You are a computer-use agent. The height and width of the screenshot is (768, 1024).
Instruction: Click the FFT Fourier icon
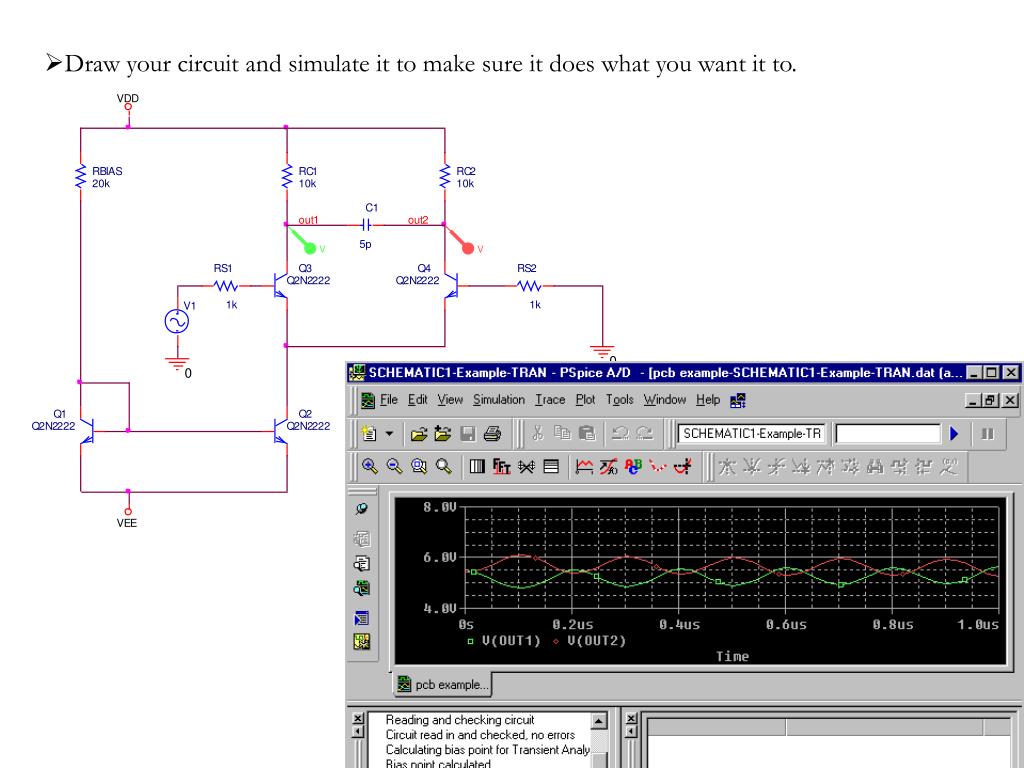pos(502,466)
